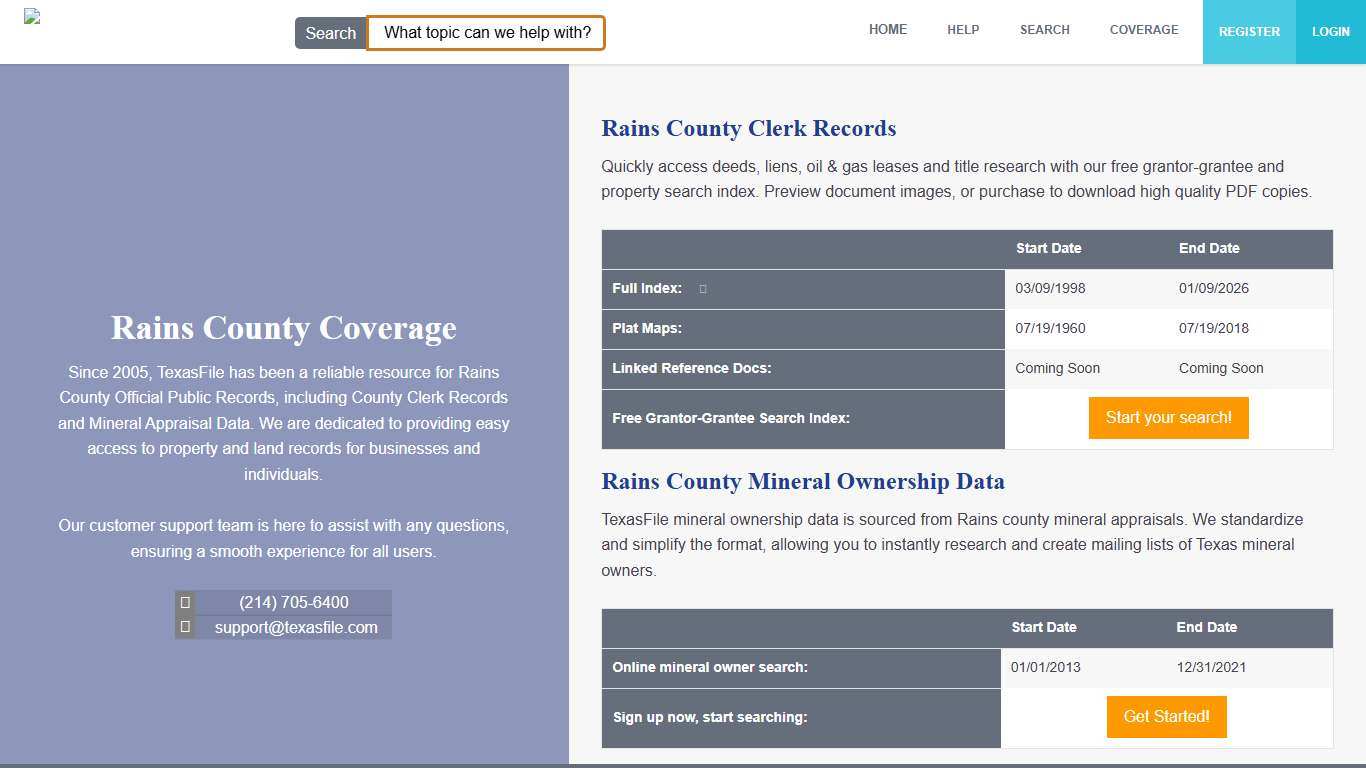Click the envelope icon next to the support email
This screenshot has width=1366, height=768.
click(186, 627)
